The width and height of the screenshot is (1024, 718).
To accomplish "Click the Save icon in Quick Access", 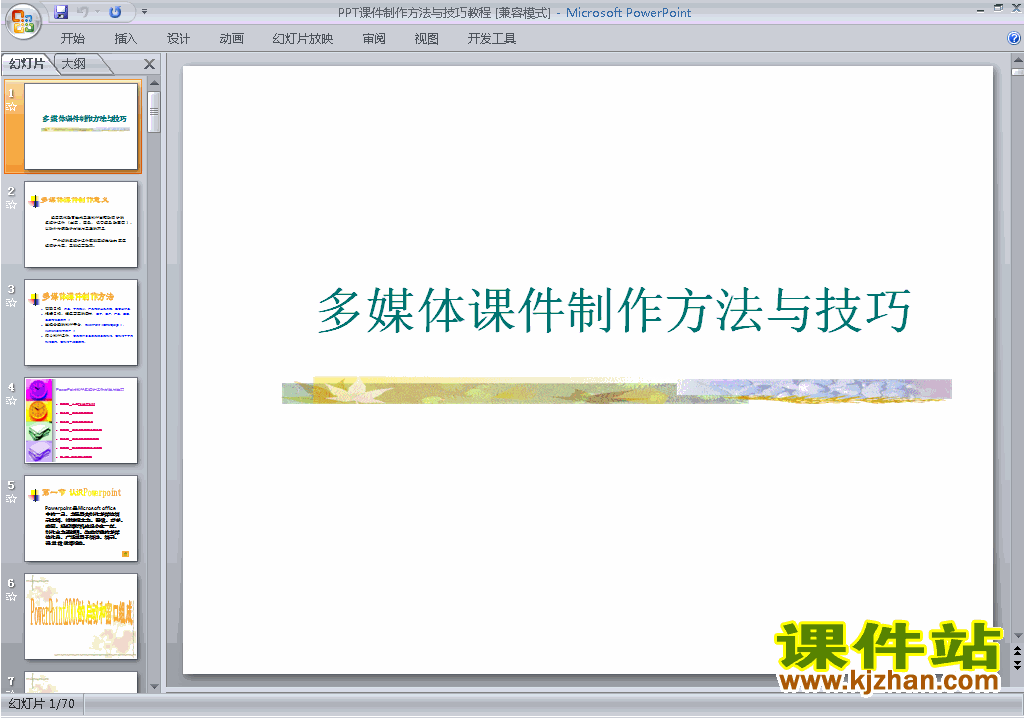I will click(61, 12).
